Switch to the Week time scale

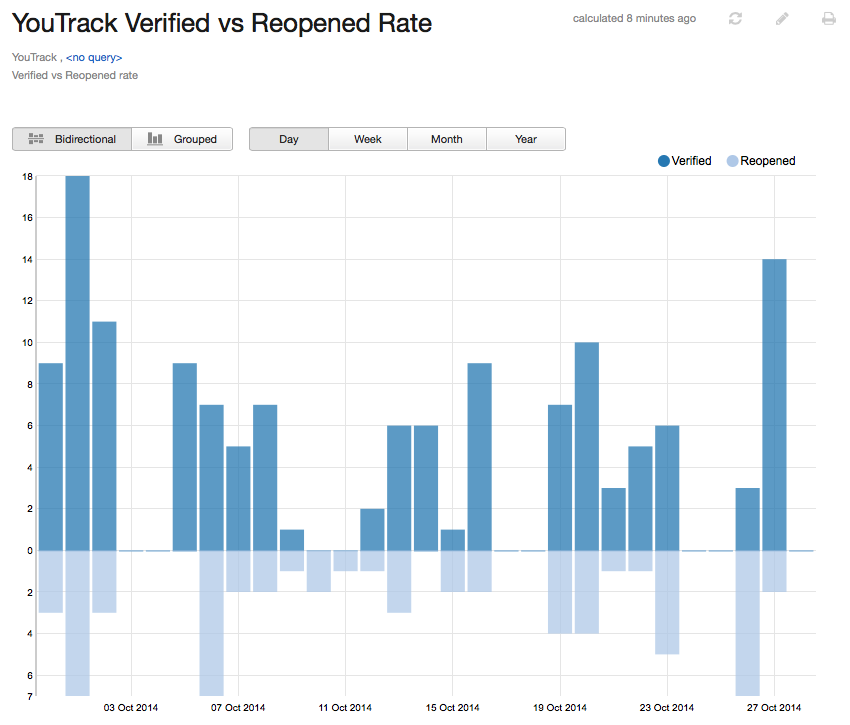[x=367, y=139]
